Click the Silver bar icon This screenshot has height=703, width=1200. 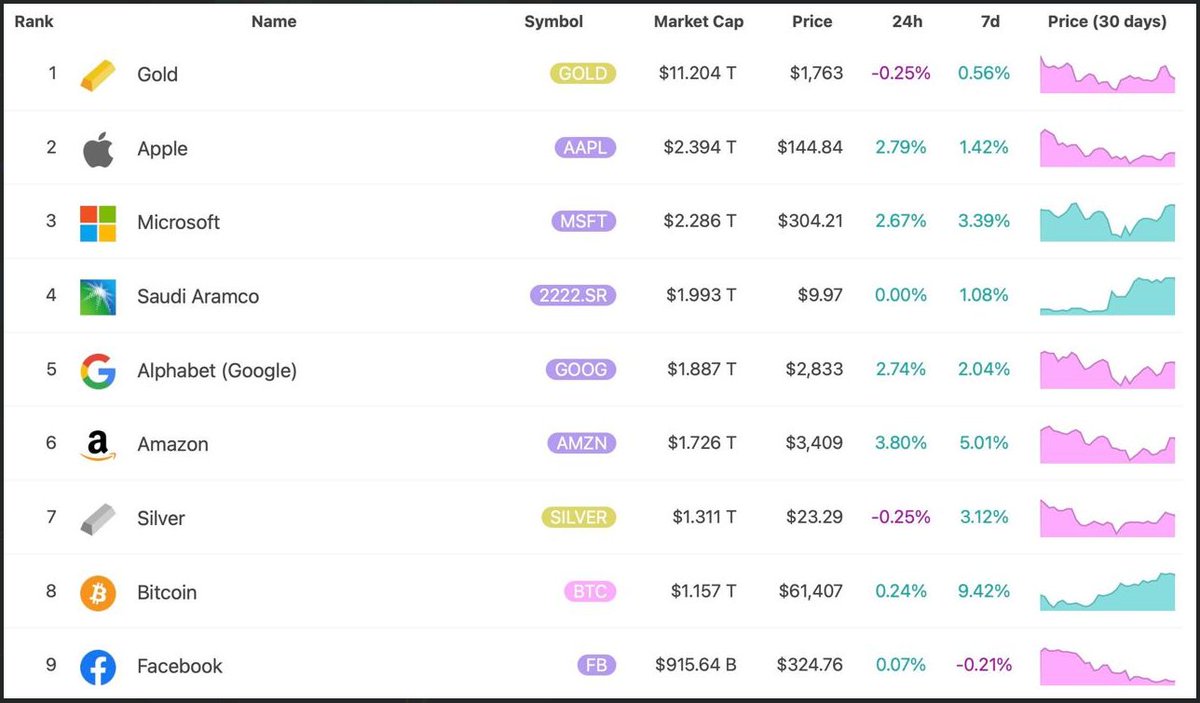point(98,519)
